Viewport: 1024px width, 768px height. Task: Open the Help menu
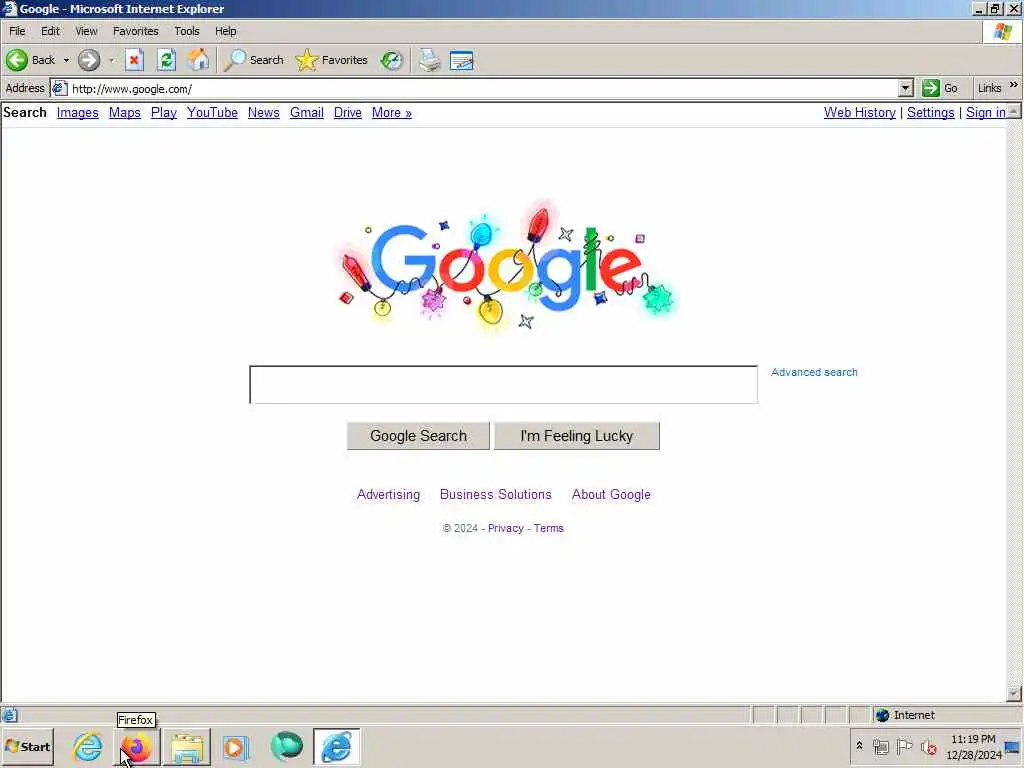click(226, 31)
